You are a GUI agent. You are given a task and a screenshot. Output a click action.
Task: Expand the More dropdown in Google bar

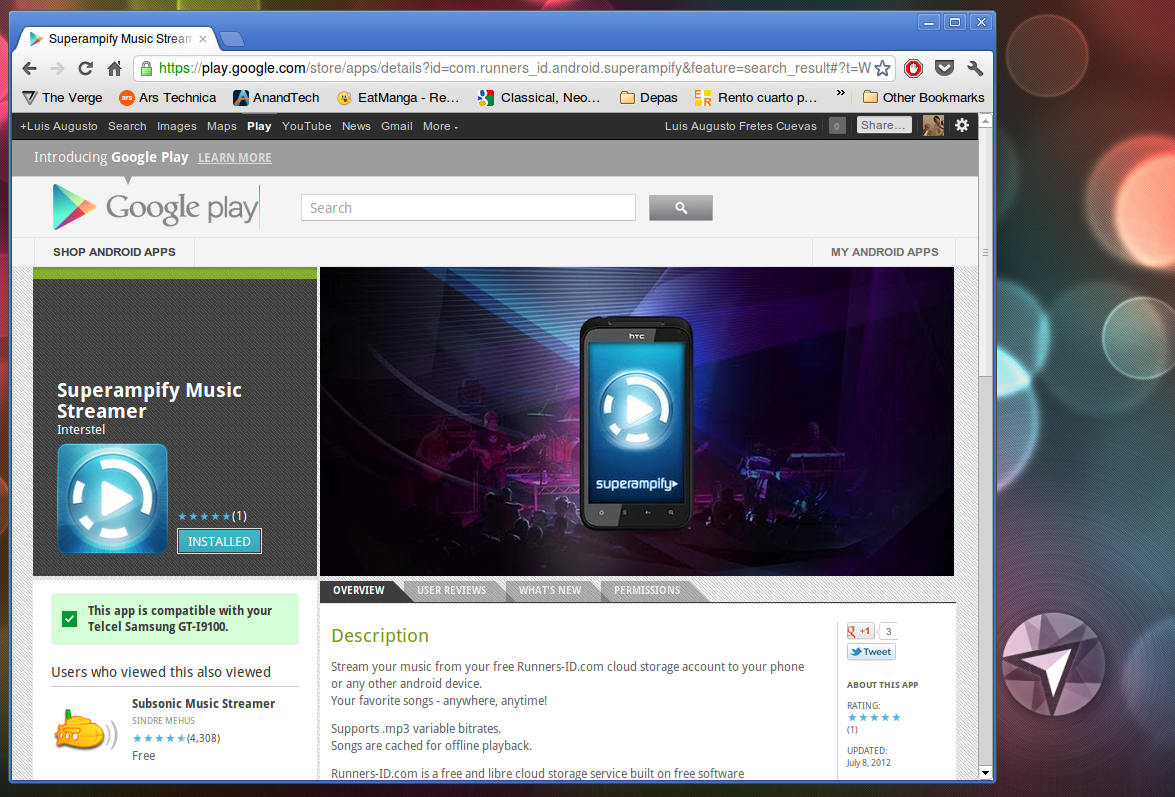[x=440, y=126]
